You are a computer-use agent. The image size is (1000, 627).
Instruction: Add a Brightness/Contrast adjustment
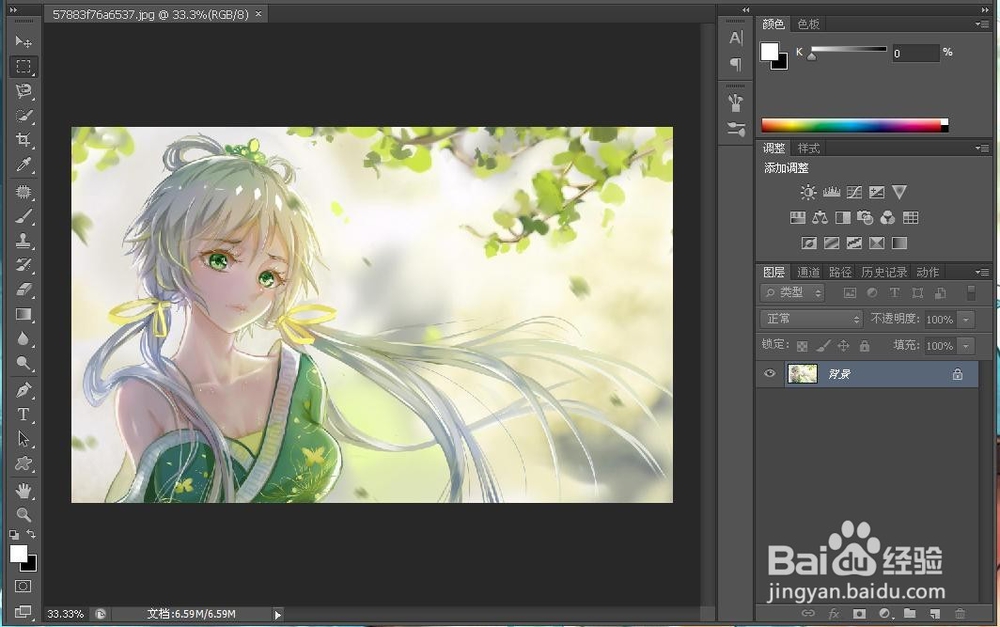click(x=808, y=192)
